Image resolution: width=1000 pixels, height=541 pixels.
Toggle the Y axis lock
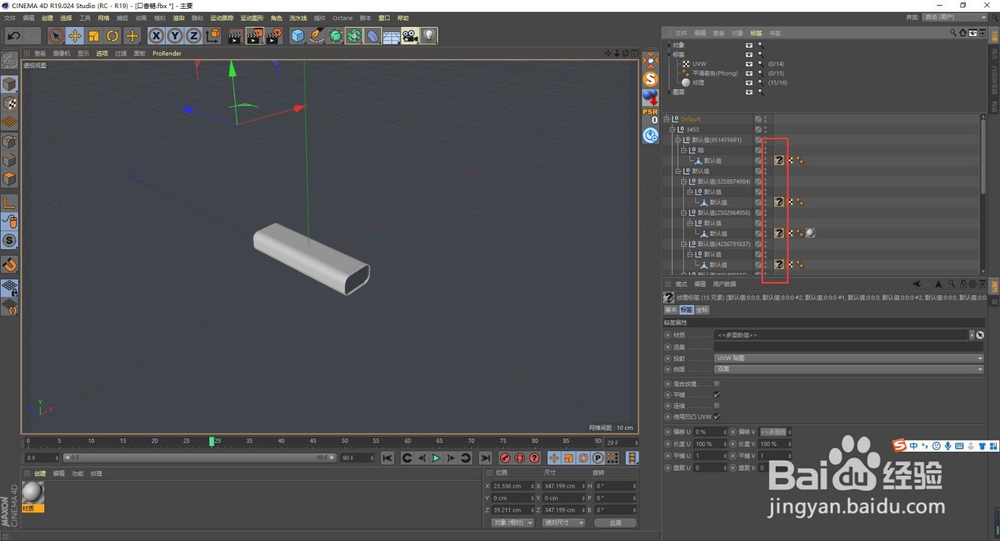point(175,36)
